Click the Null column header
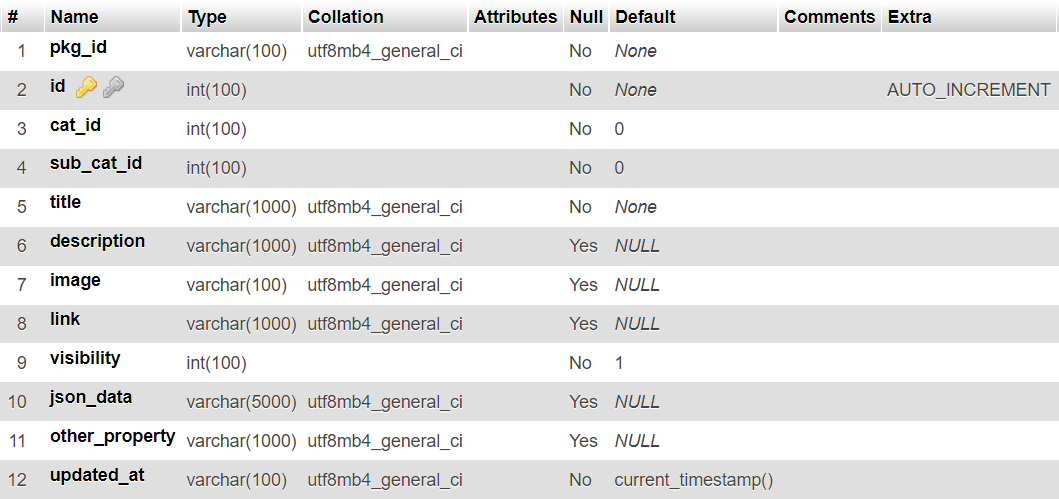Image resolution: width=1059 pixels, height=499 pixels. point(586,17)
